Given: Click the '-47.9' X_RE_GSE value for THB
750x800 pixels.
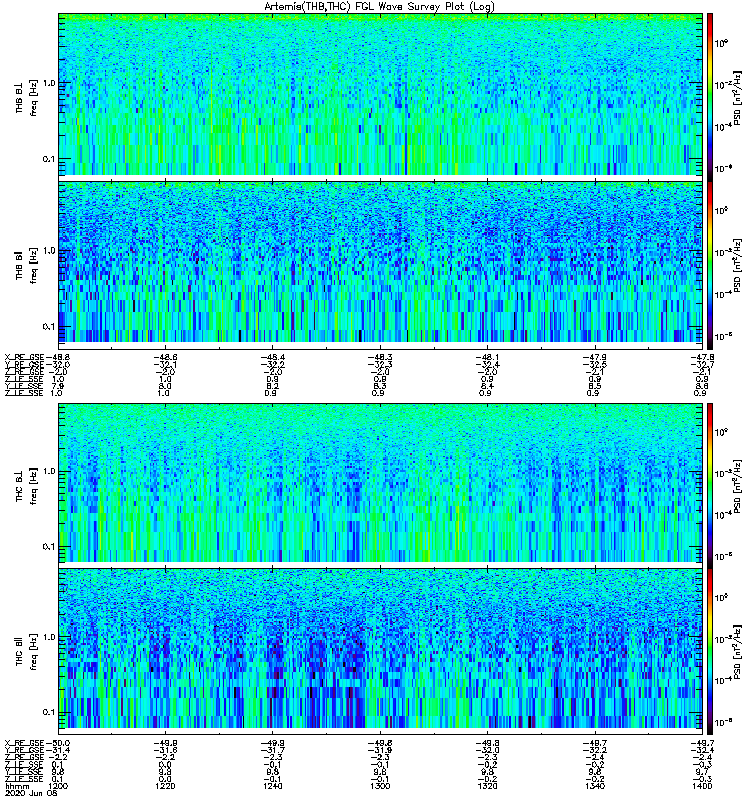Looking at the screenshot, I should [594, 358].
